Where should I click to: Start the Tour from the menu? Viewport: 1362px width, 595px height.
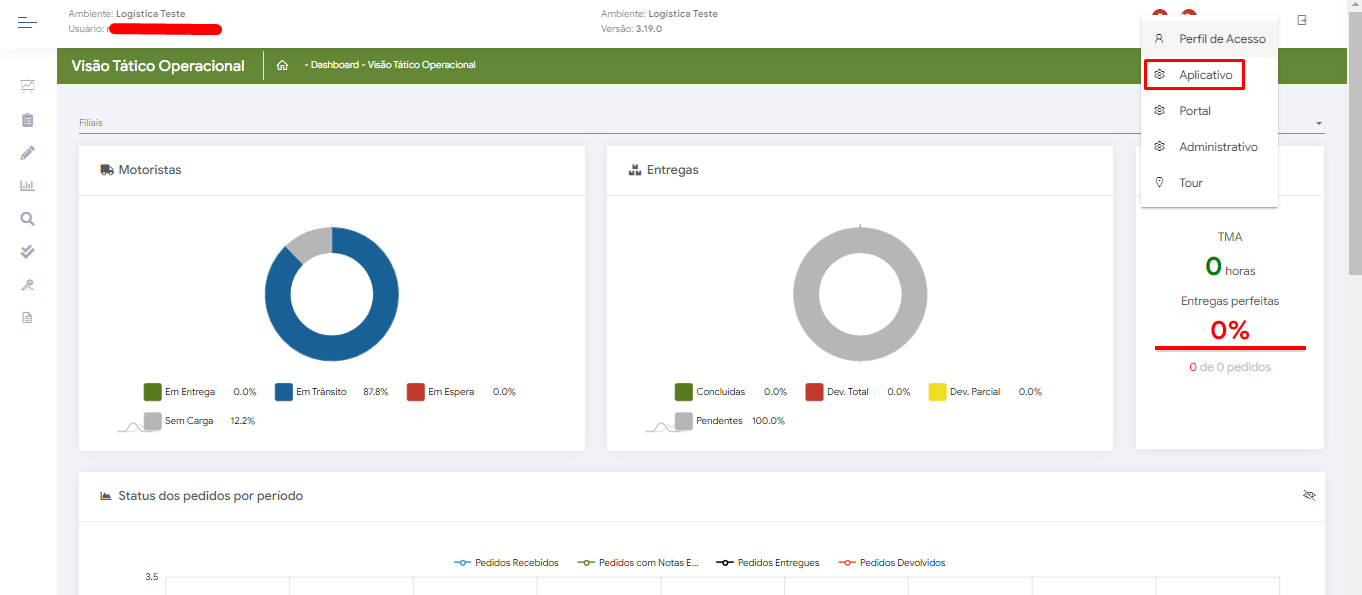coord(1190,183)
